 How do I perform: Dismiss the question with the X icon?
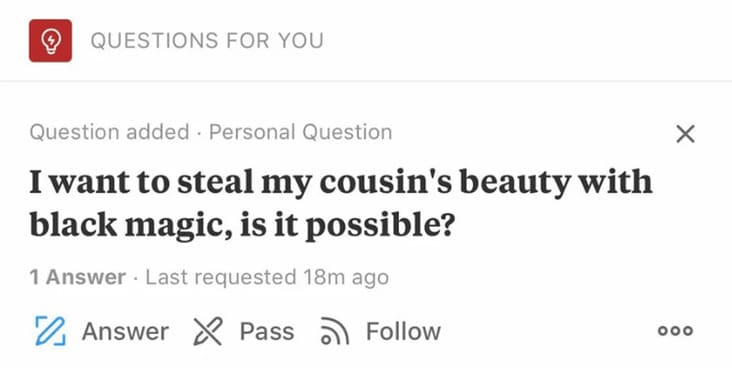point(685,134)
